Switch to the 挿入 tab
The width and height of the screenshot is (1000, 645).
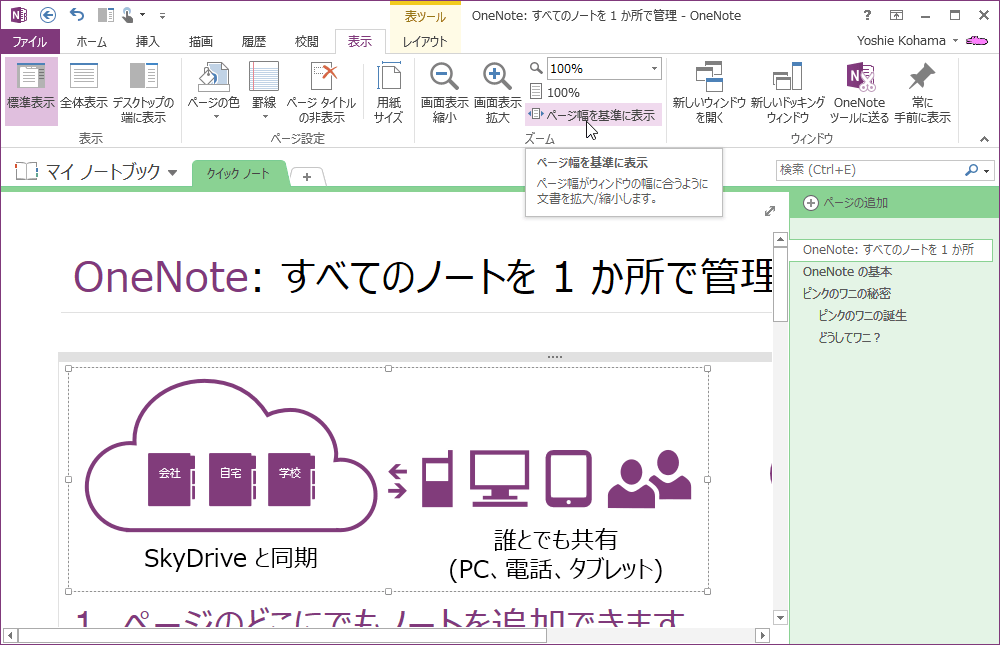point(147,41)
